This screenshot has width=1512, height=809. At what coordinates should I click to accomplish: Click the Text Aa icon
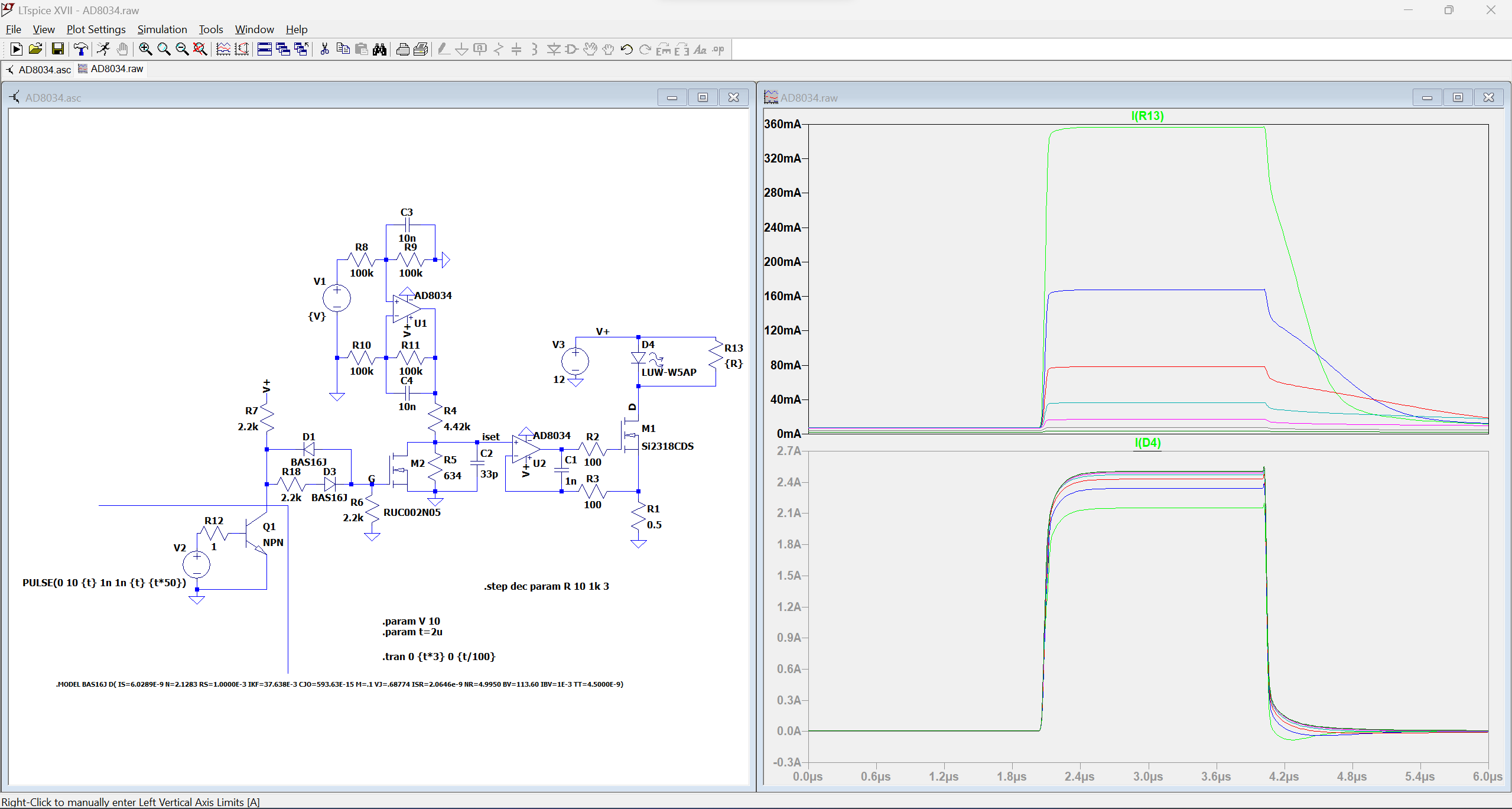700,50
